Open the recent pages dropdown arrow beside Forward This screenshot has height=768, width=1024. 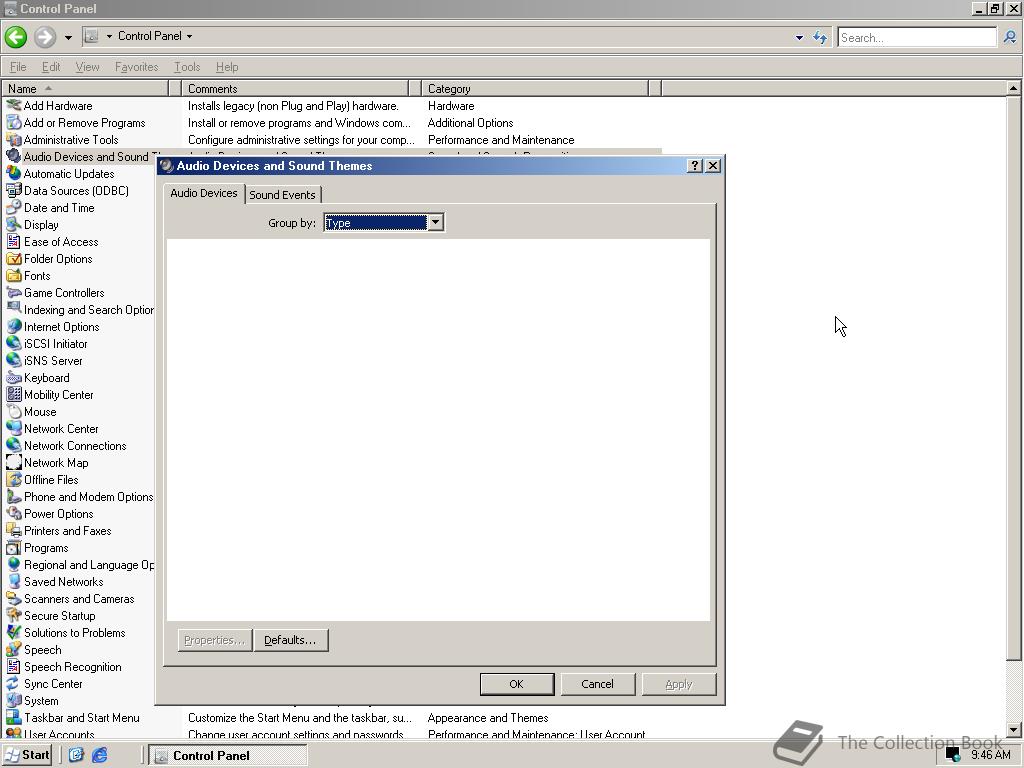coord(68,37)
